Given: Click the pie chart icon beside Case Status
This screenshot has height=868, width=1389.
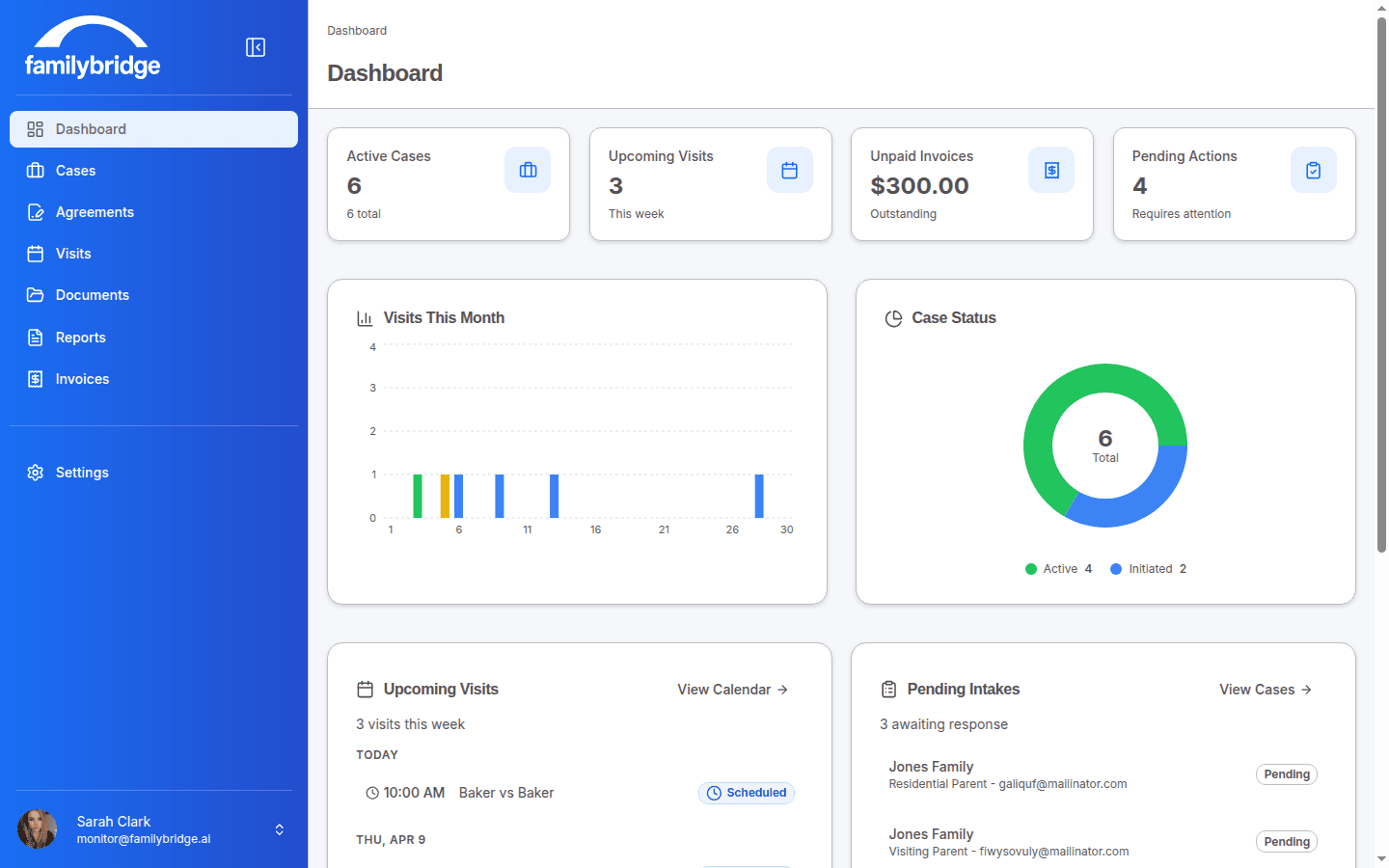Looking at the screenshot, I should [893, 316].
